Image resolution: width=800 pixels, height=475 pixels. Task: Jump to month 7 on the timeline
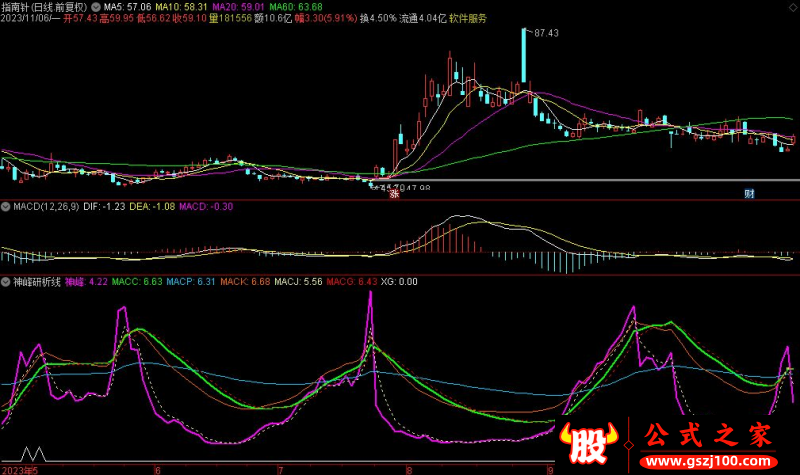(x=281, y=470)
